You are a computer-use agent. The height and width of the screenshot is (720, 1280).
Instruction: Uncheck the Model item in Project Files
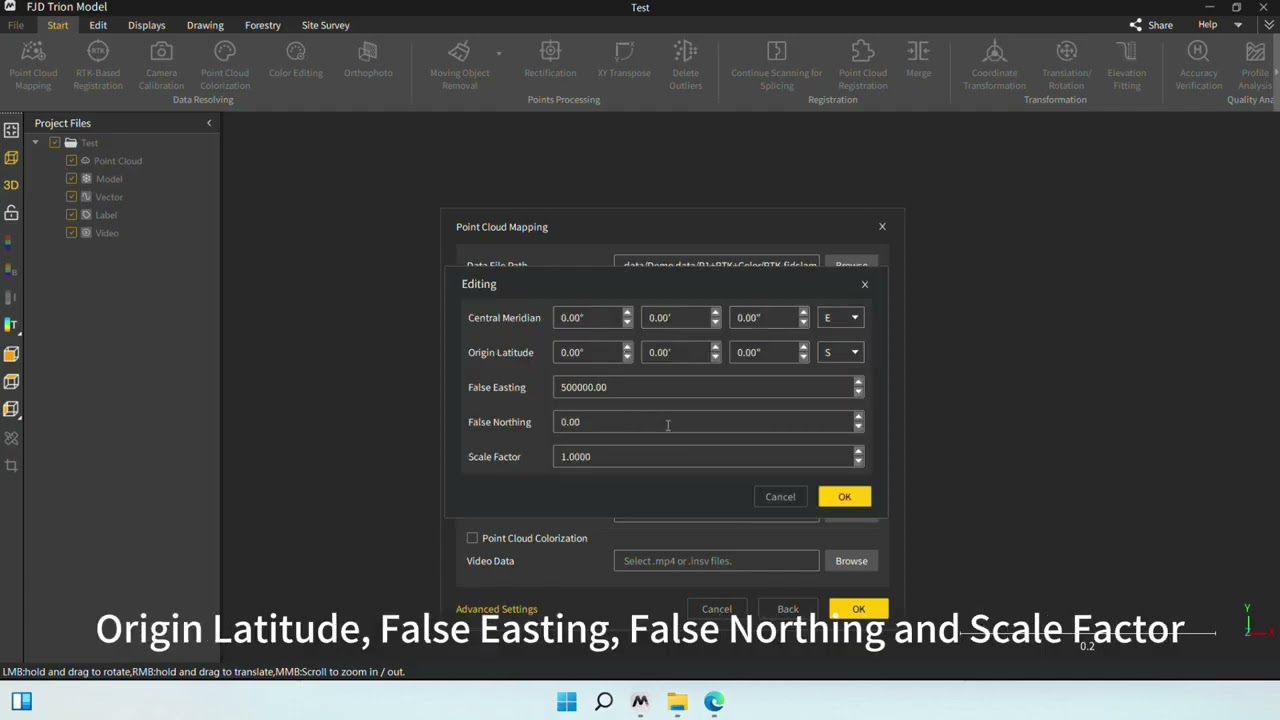(71, 179)
